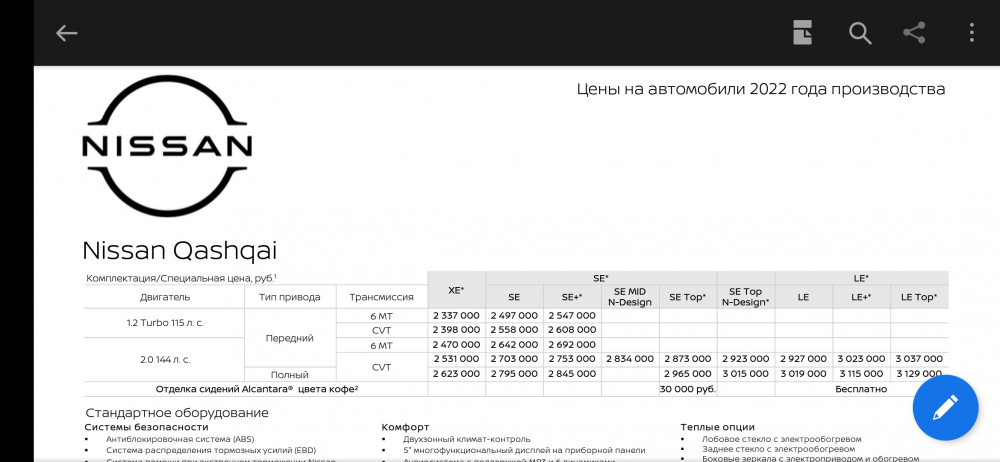This screenshot has width=1000, height=462.
Task: Select the LE Top* column header
Action: pyautogui.click(x=919, y=297)
